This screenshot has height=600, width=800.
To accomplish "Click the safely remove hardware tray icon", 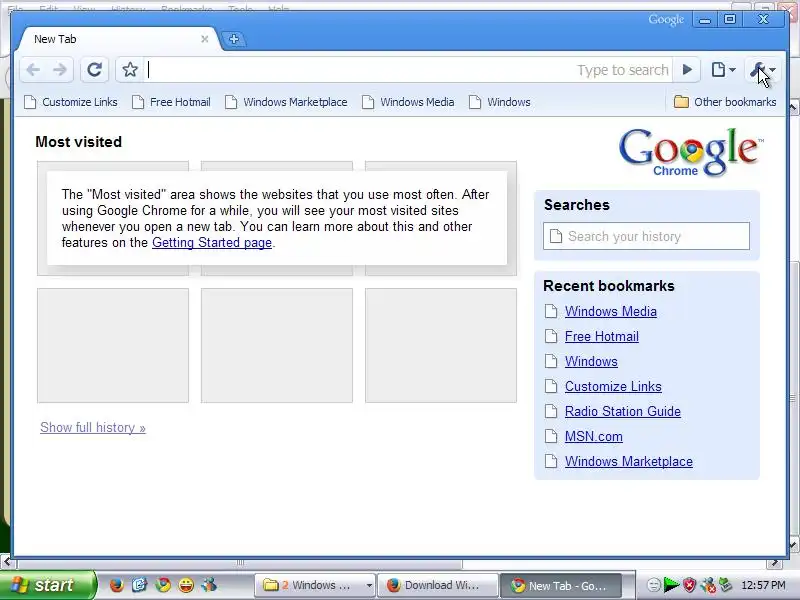I will (726, 585).
